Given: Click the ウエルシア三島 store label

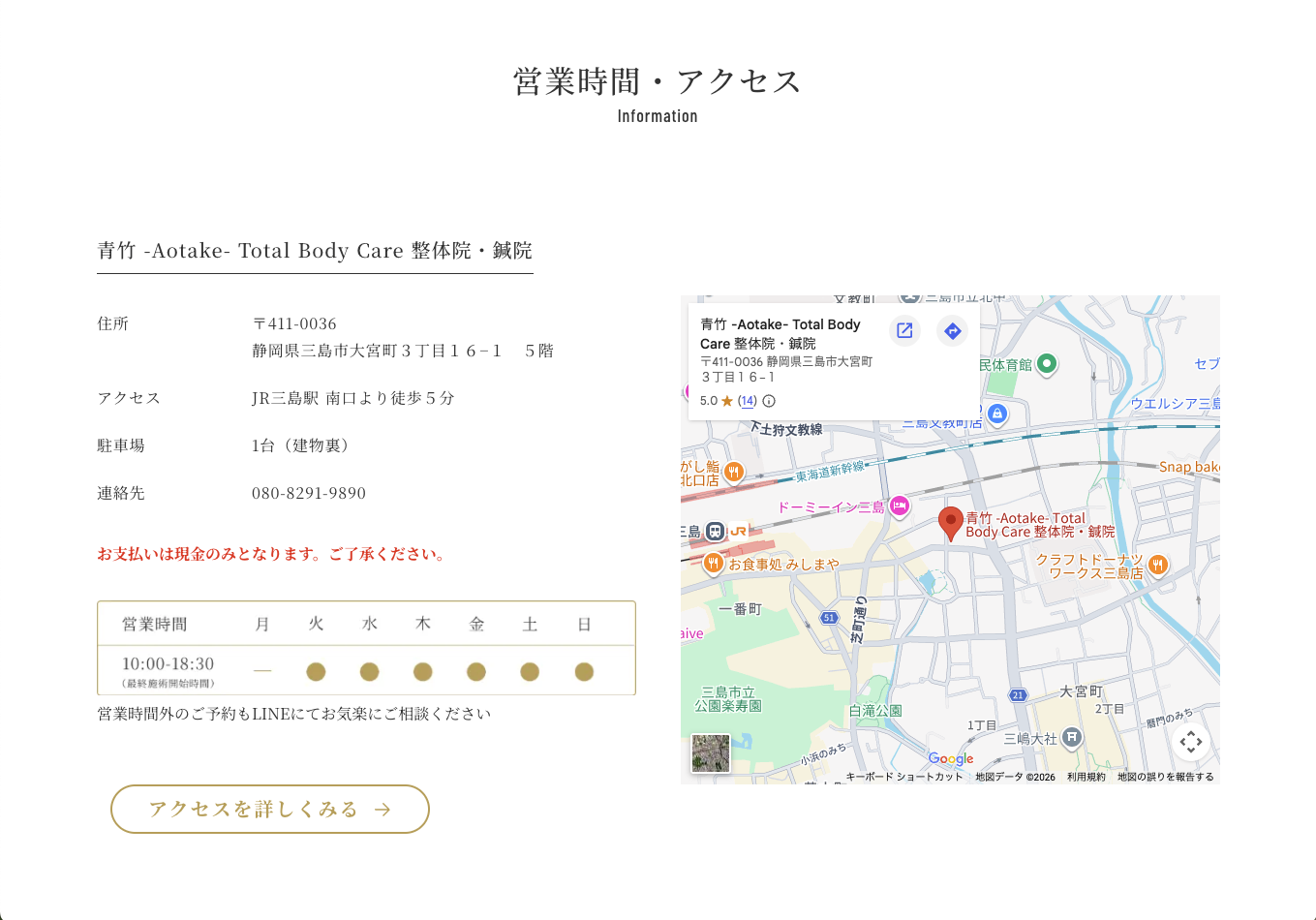Looking at the screenshot, I should 1175,403.
